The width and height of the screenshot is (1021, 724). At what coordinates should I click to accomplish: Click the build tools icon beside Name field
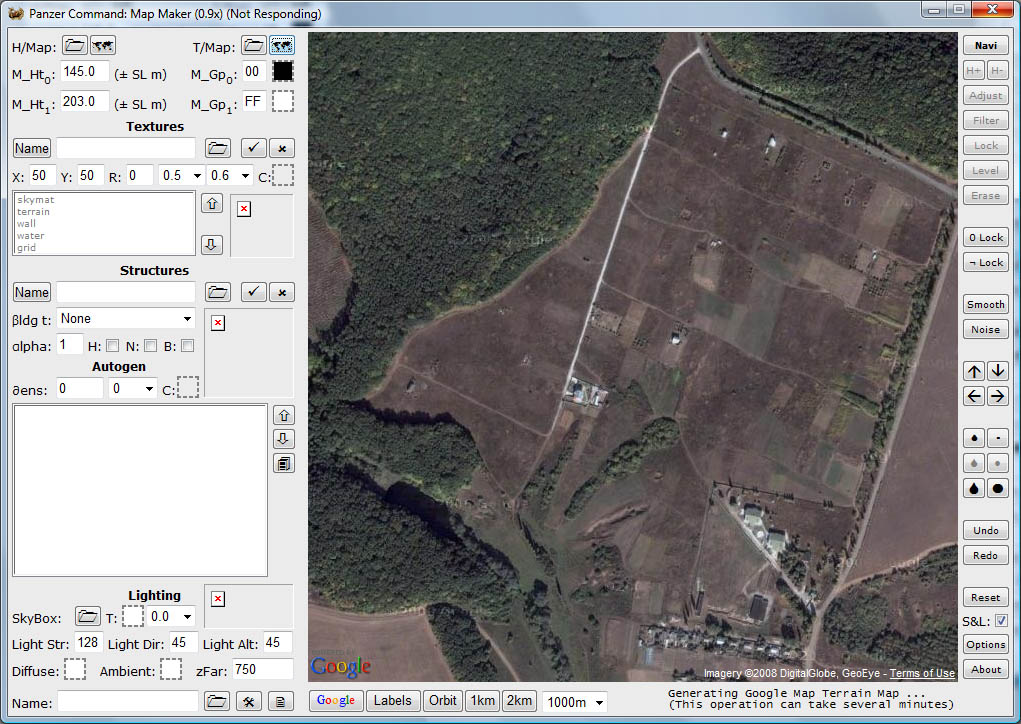[x=249, y=701]
